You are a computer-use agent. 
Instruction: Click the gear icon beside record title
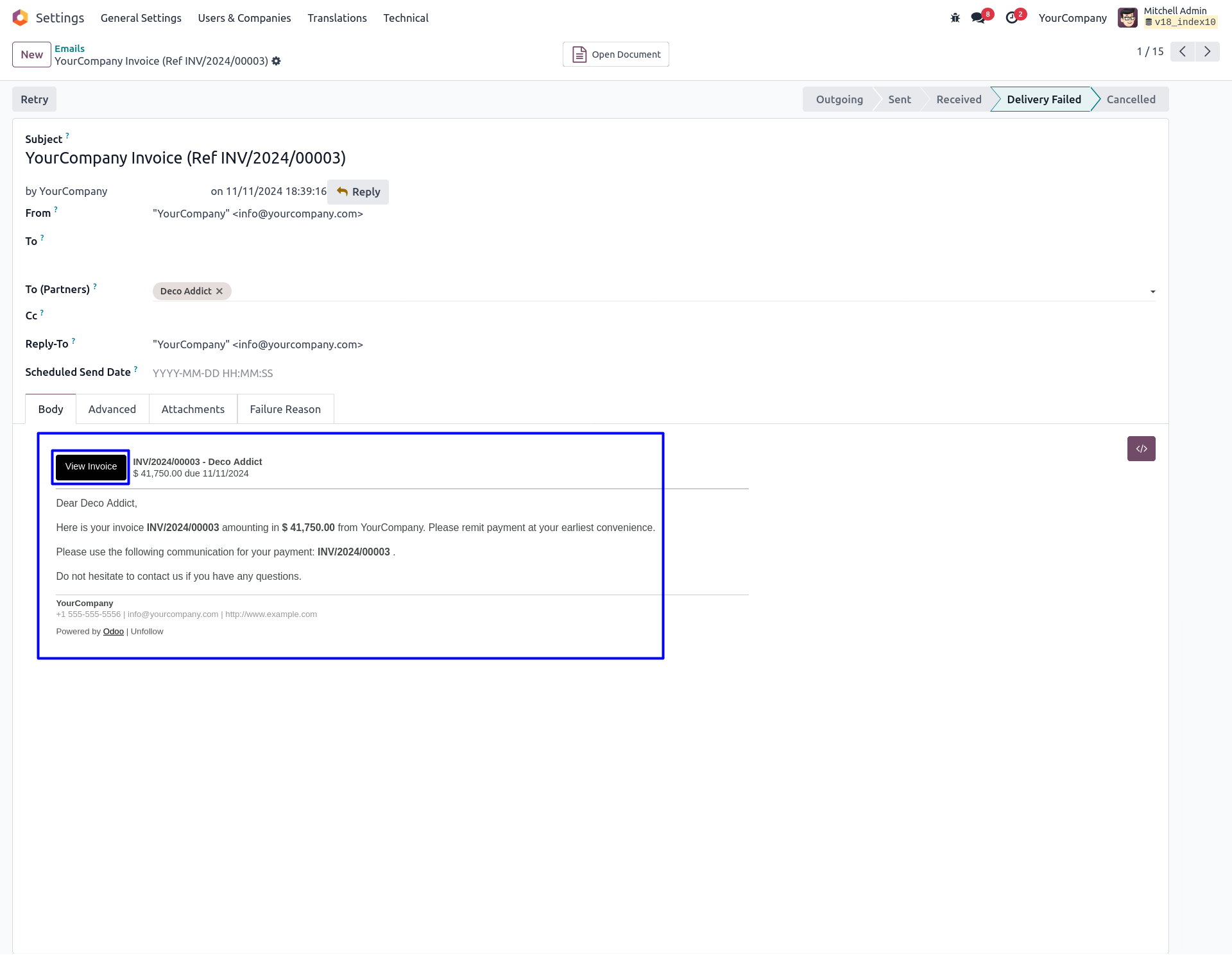(277, 61)
